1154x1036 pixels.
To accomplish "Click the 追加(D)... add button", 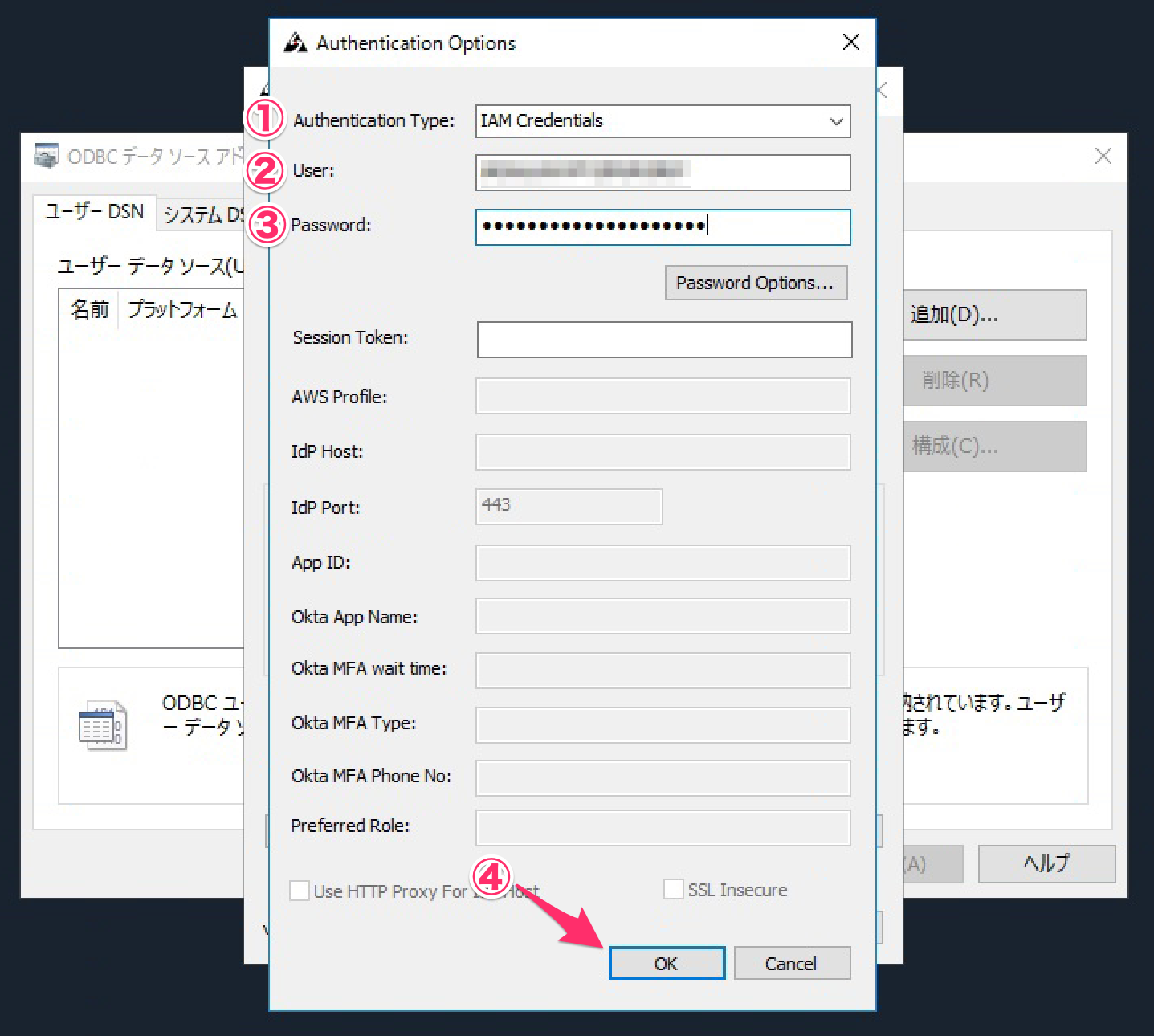I will 993,315.
